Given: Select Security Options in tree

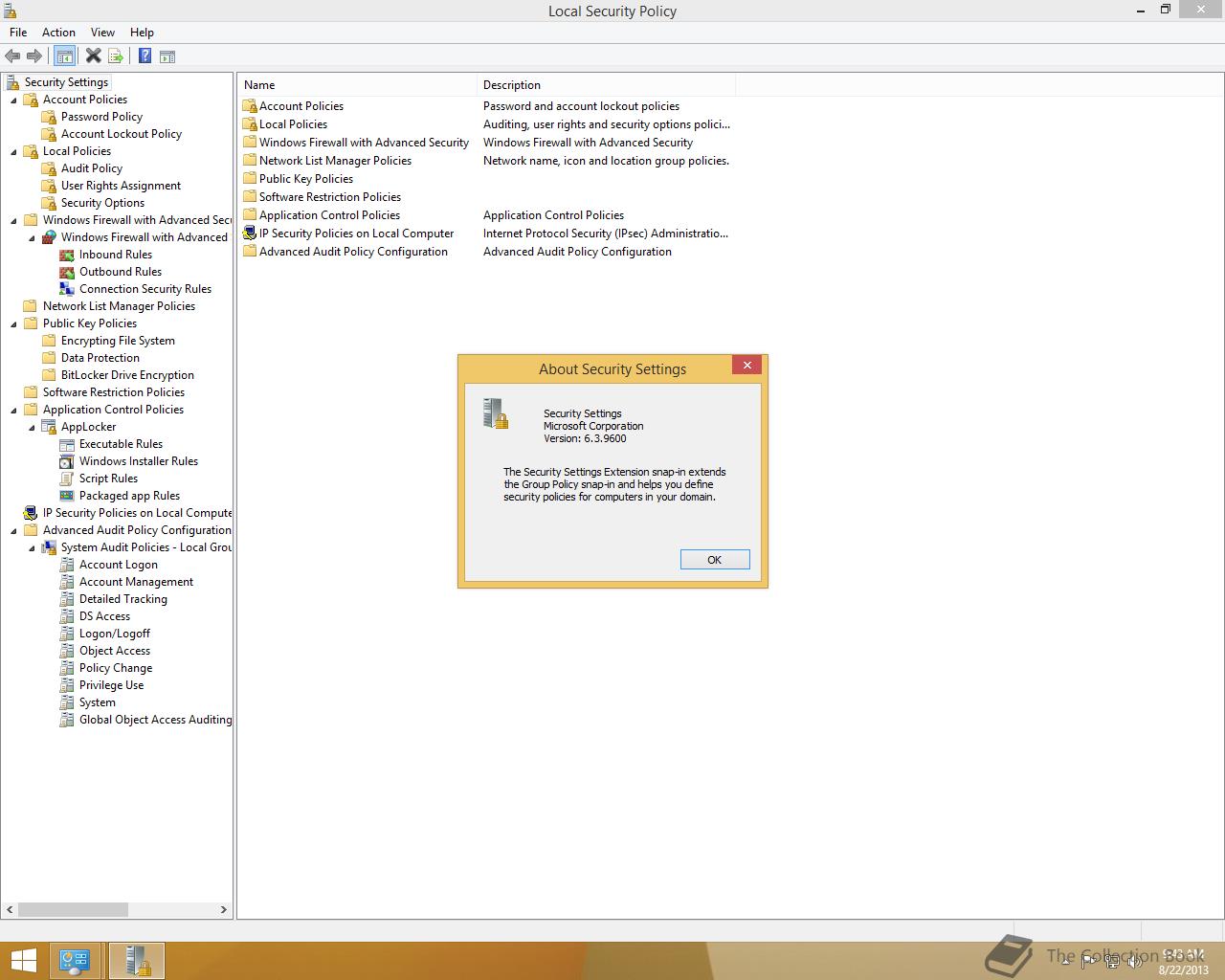Looking at the screenshot, I should click(x=102, y=203).
